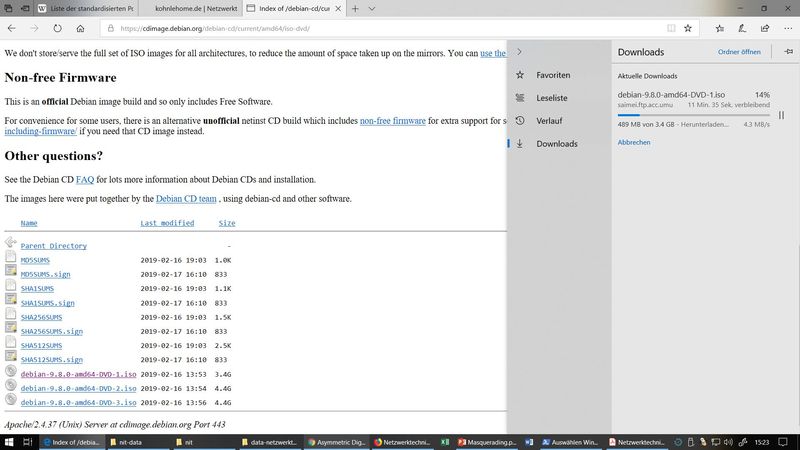The width and height of the screenshot is (800, 450).
Task: Pin the Downloads pane
Action: tap(788, 52)
